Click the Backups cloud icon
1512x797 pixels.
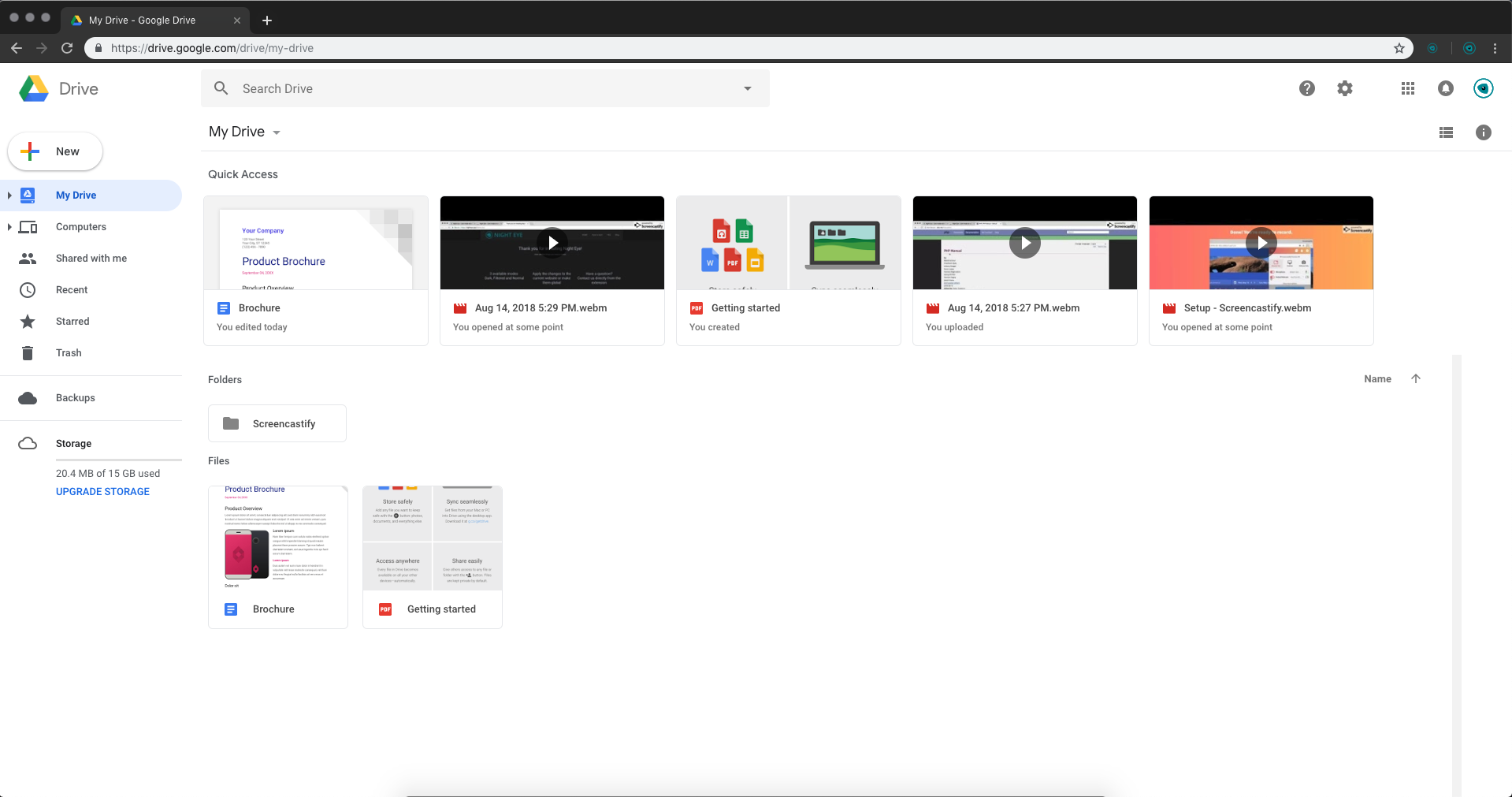point(28,397)
